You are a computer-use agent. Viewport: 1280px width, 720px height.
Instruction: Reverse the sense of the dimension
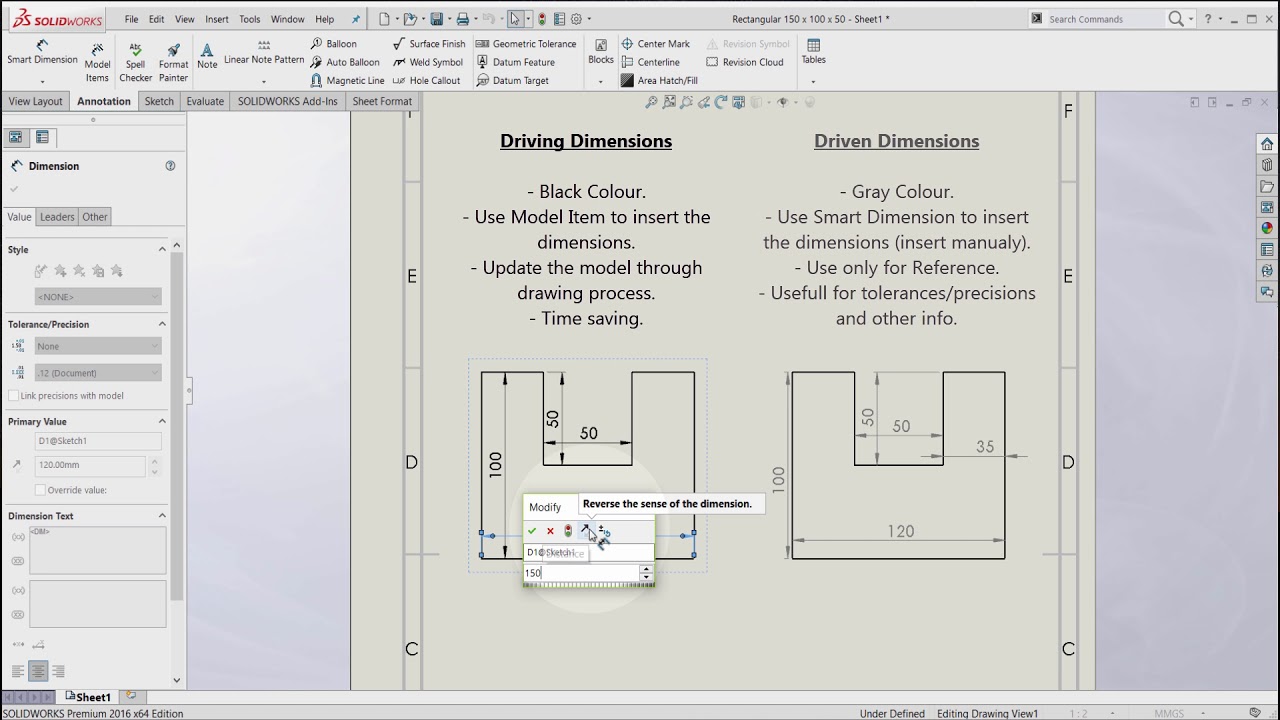coord(586,531)
